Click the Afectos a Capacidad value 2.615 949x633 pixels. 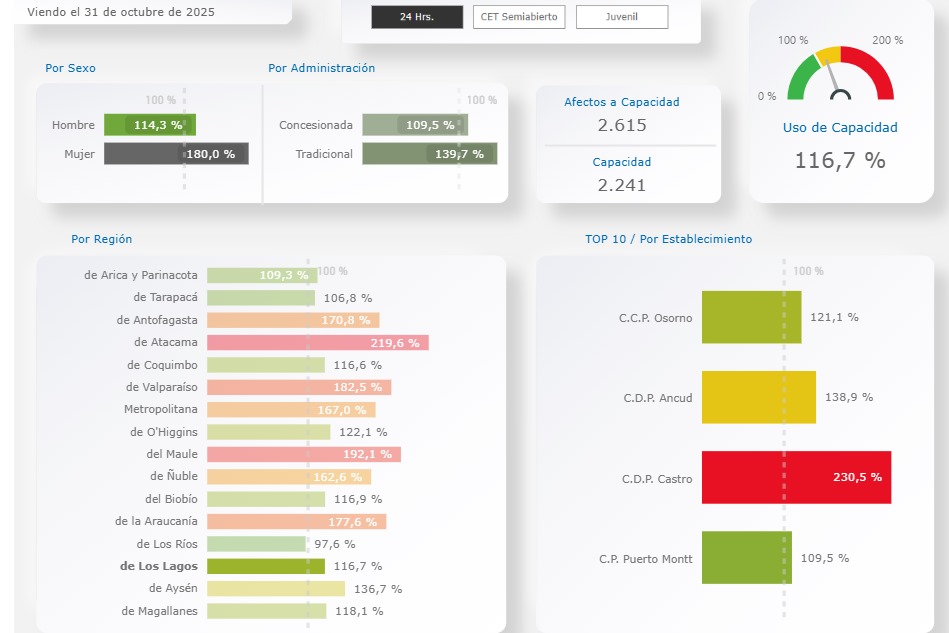(x=621, y=125)
